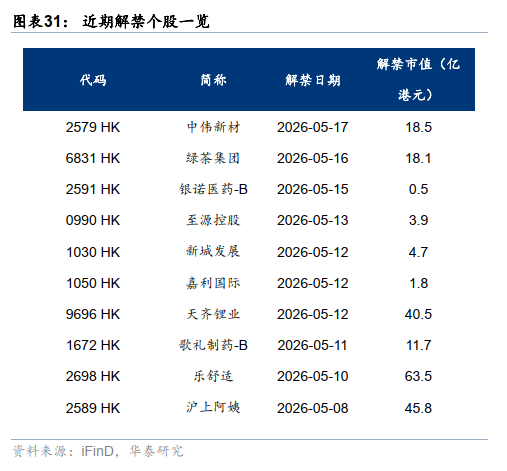The image size is (507, 471).
Task: Select value cell '0.5'
Action: pos(418,189)
